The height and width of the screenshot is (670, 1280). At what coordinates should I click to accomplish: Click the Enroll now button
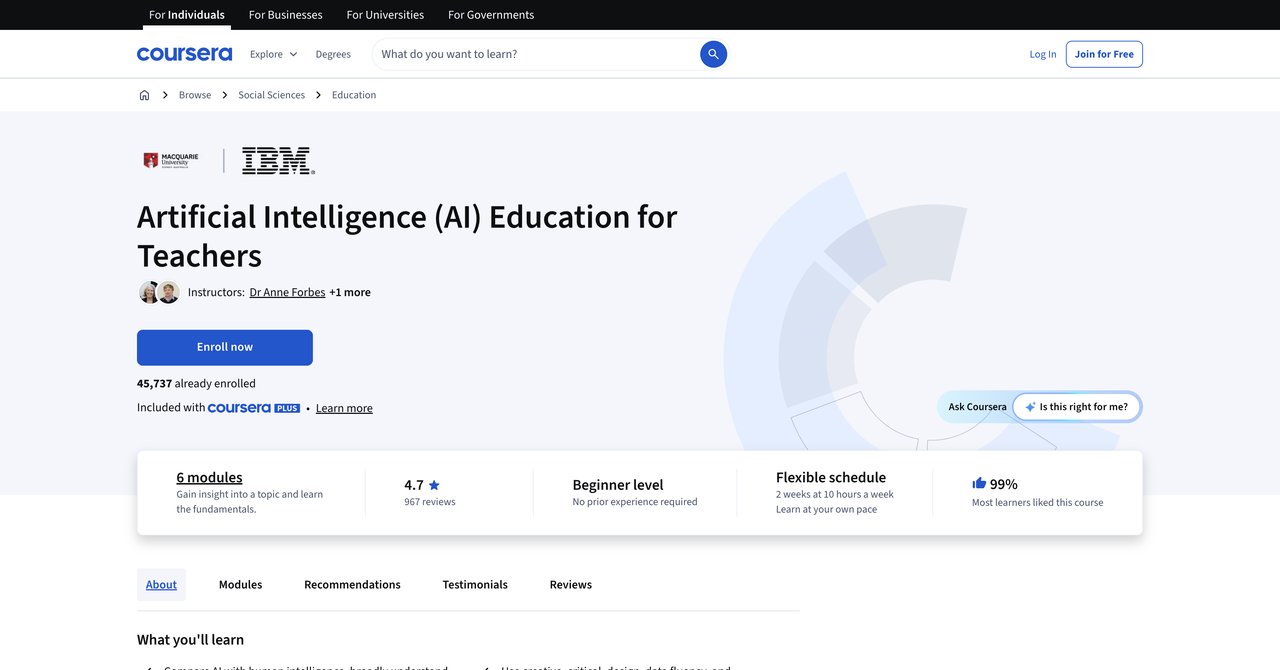click(225, 347)
